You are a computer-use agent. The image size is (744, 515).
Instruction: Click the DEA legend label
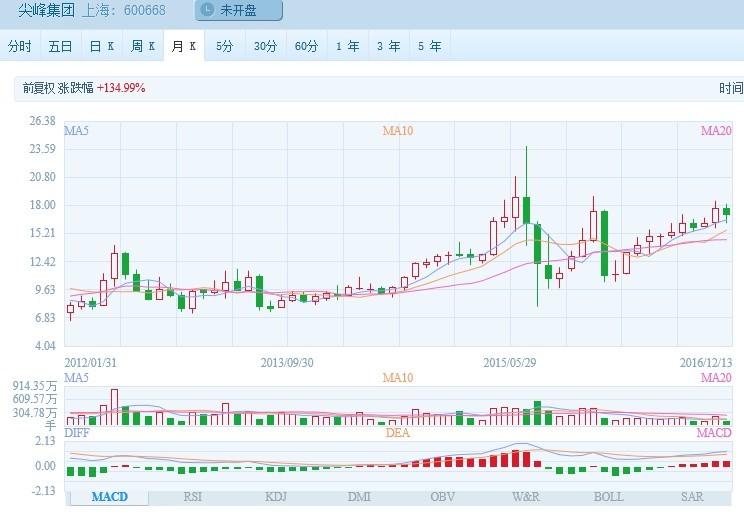coord(398,433)
